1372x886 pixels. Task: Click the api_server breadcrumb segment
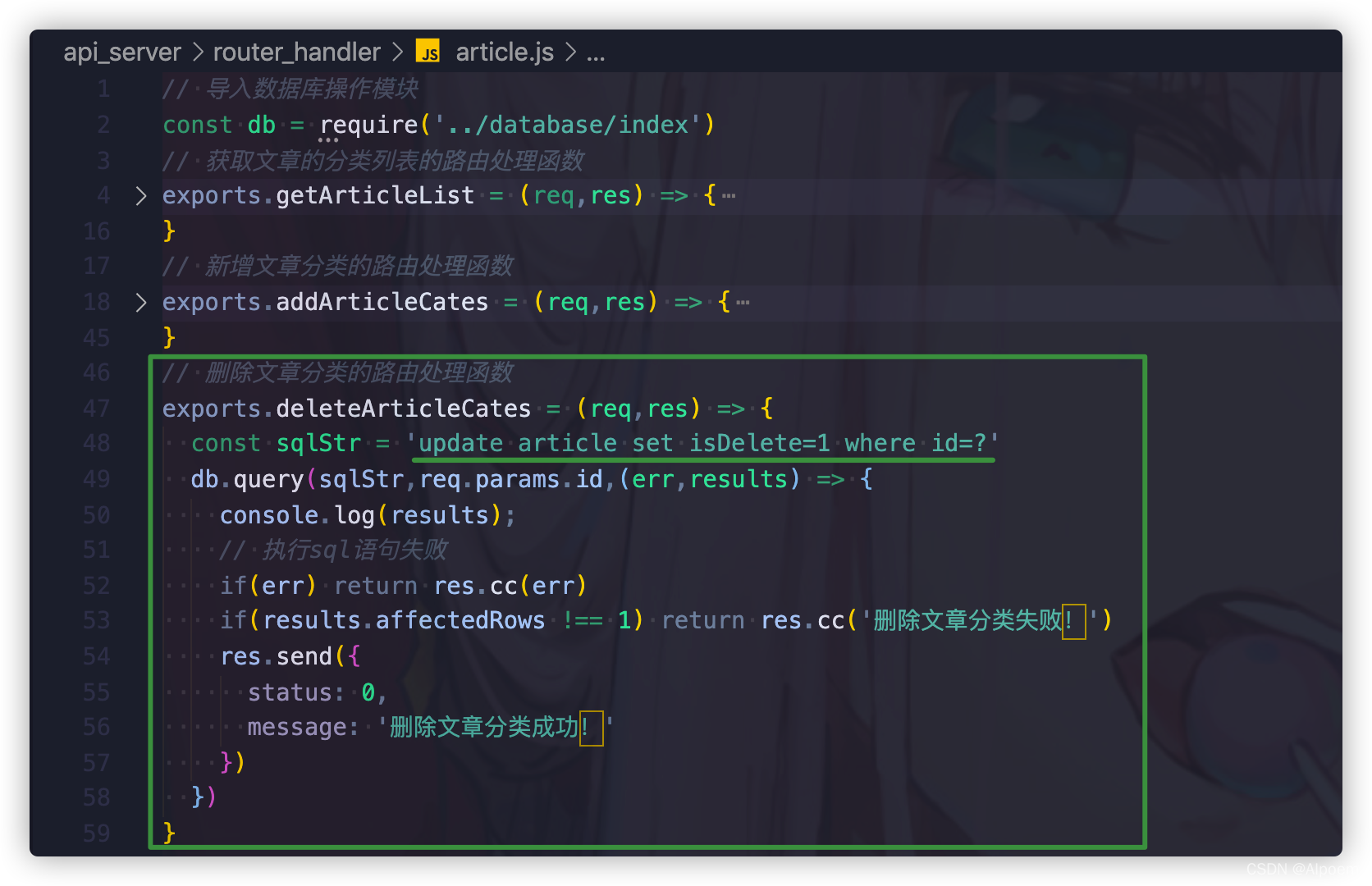coord(122,53)
